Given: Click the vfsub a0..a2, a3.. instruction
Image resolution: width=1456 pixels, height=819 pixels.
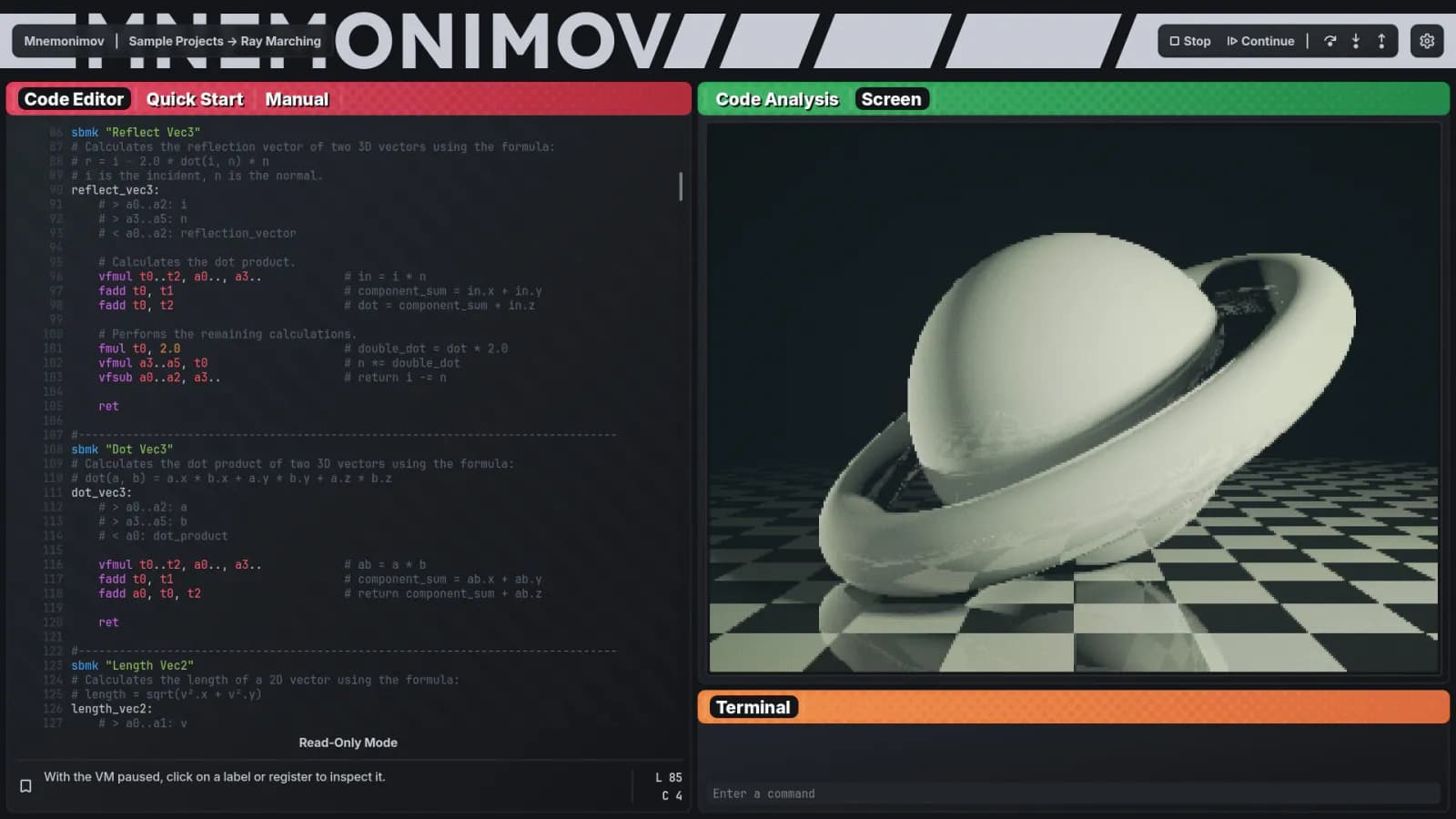Looking at the screenshot, I should pos(159,378).
